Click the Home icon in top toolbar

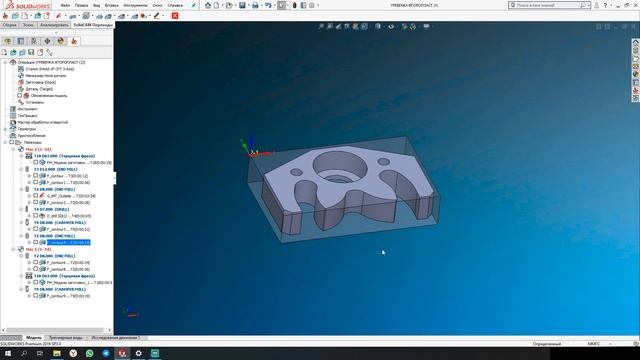point(208,5)
